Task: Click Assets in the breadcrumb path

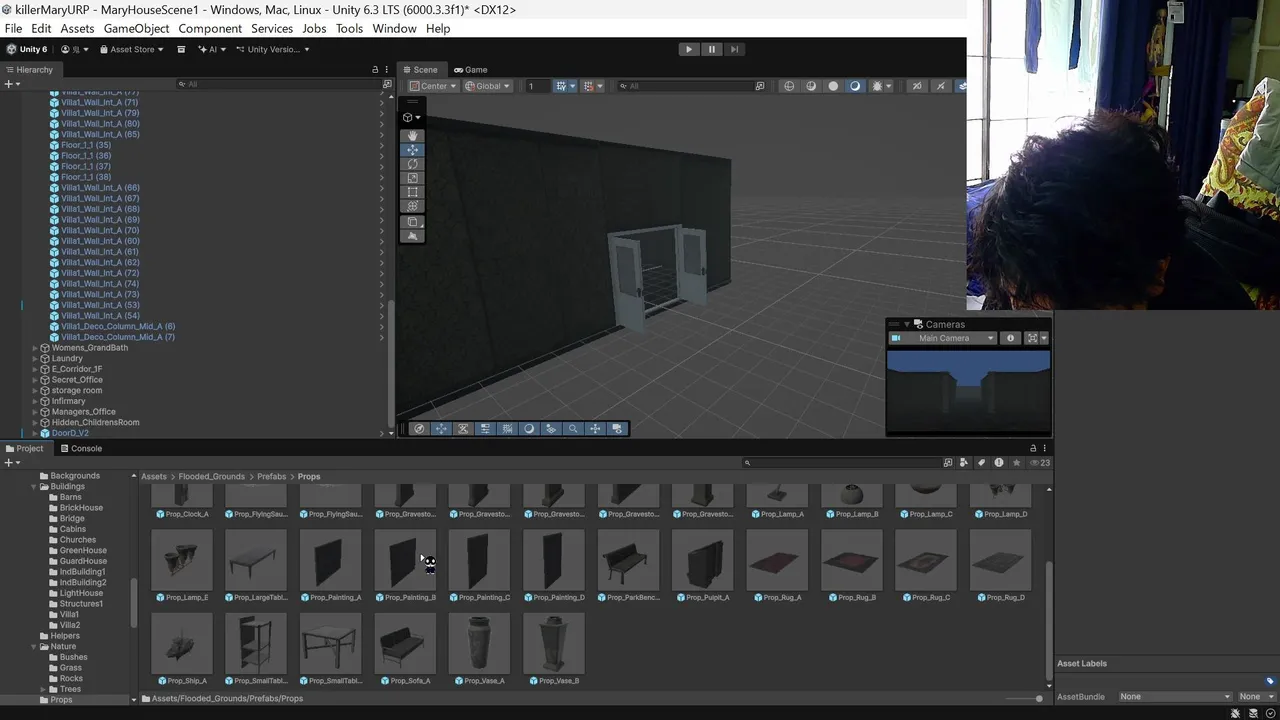Action: coord(154,476)
